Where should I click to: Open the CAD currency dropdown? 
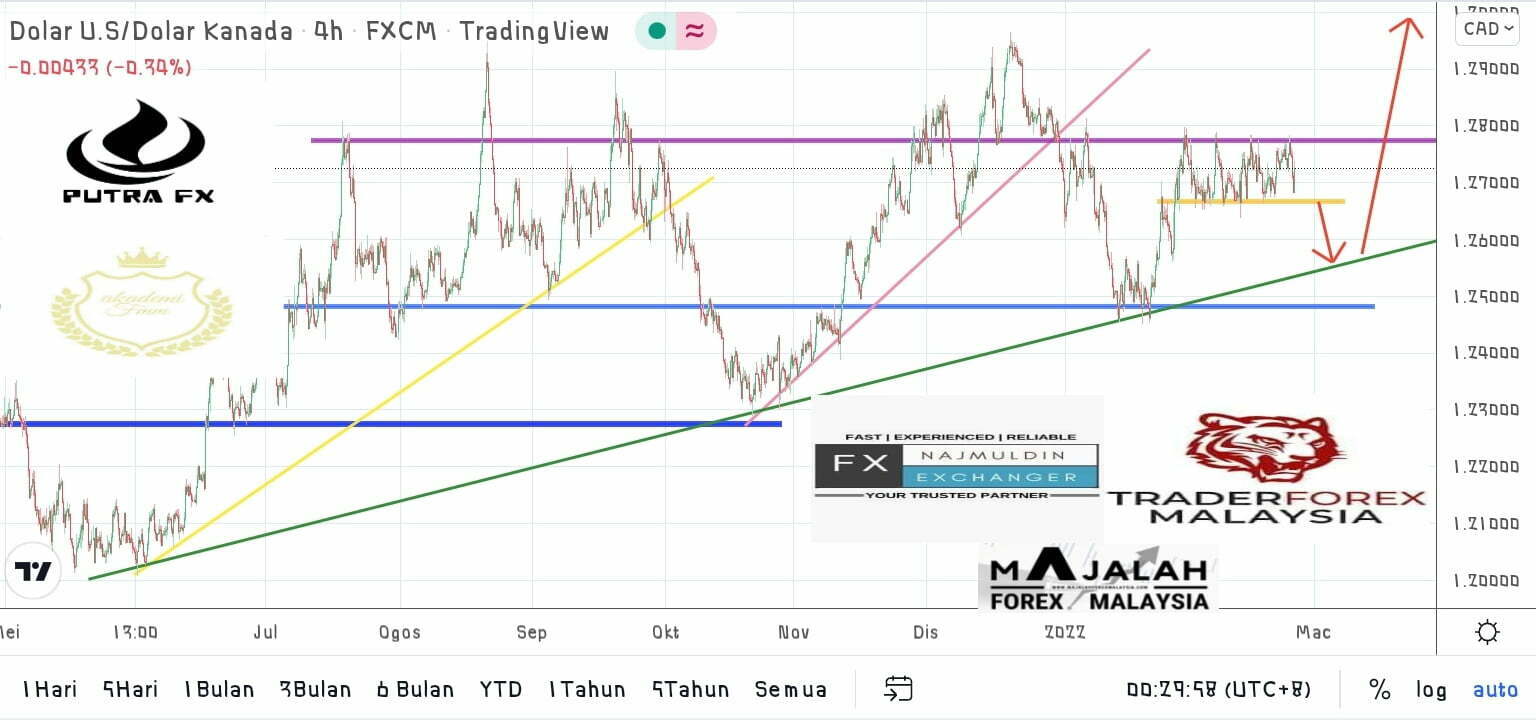point(1487,28)
